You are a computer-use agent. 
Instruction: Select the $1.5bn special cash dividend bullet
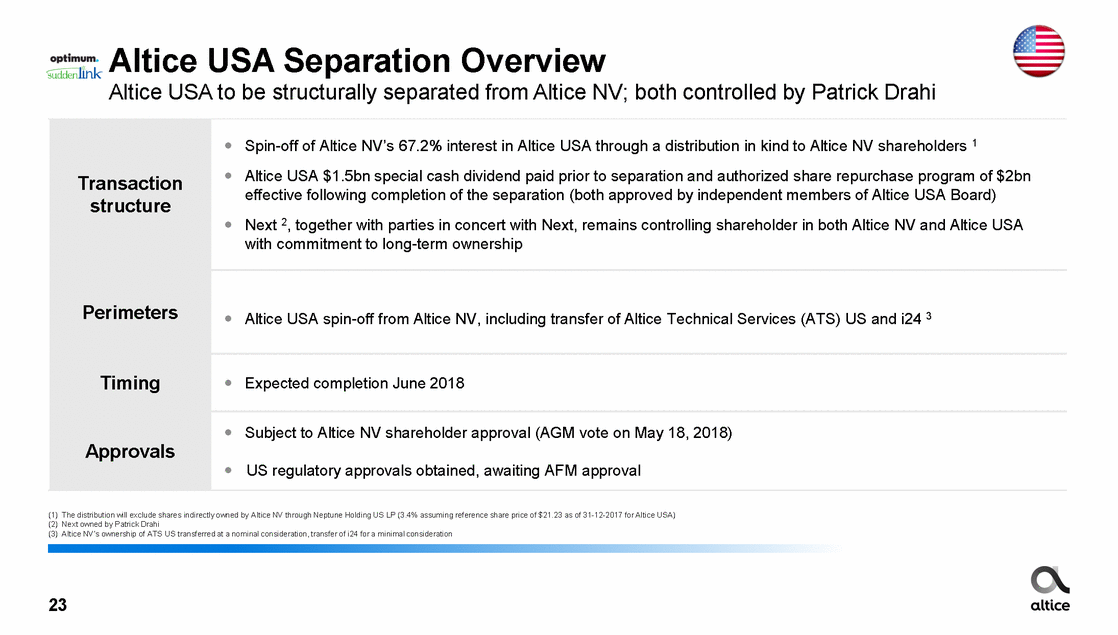tap(637, 185)
